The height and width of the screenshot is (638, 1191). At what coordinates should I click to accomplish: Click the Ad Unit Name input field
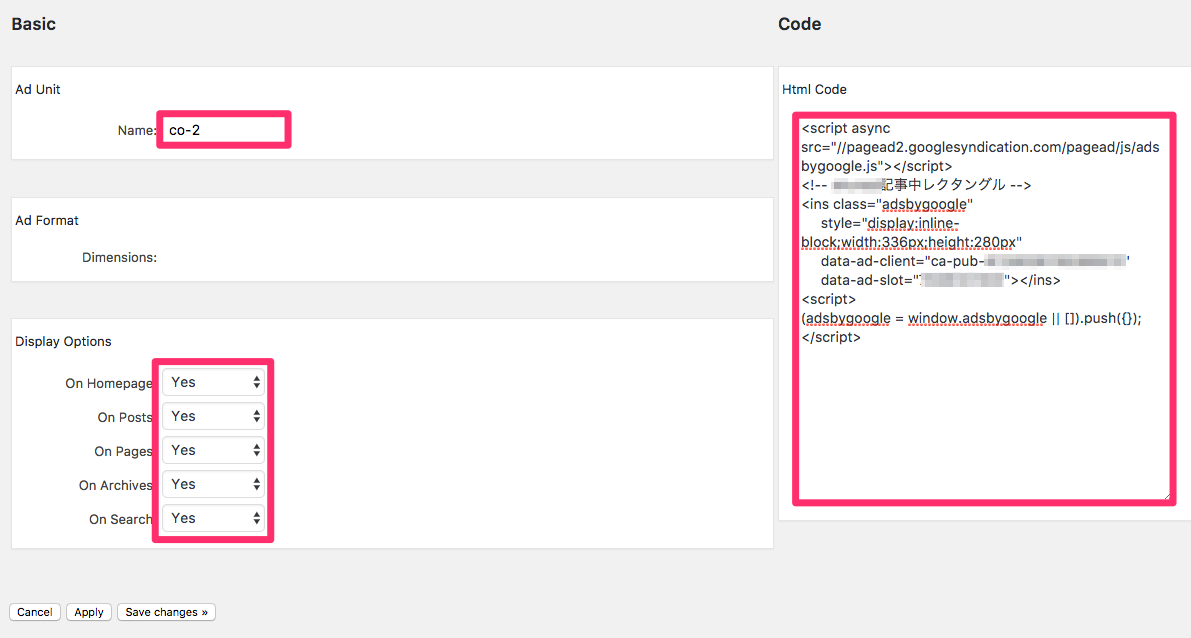click(224, 130)
